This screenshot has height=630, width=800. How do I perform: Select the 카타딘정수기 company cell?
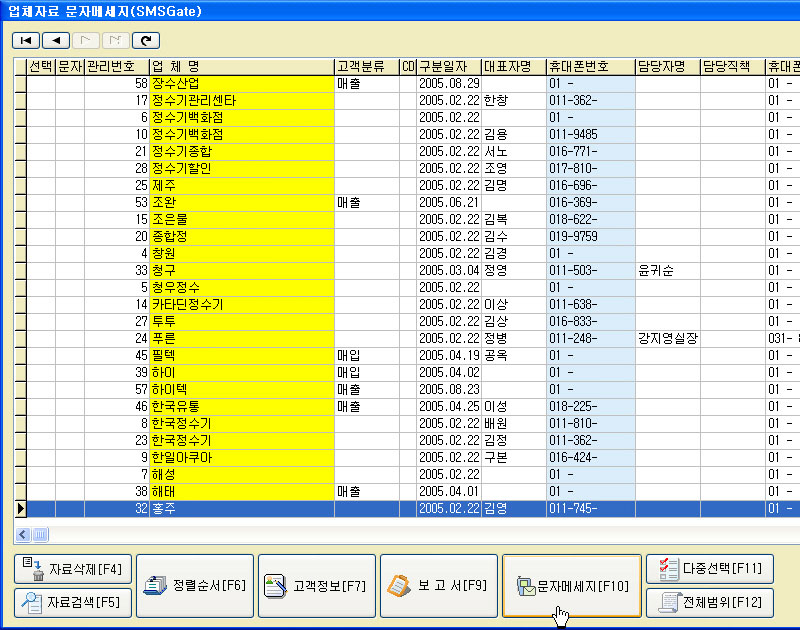click(x=242, y=305)
